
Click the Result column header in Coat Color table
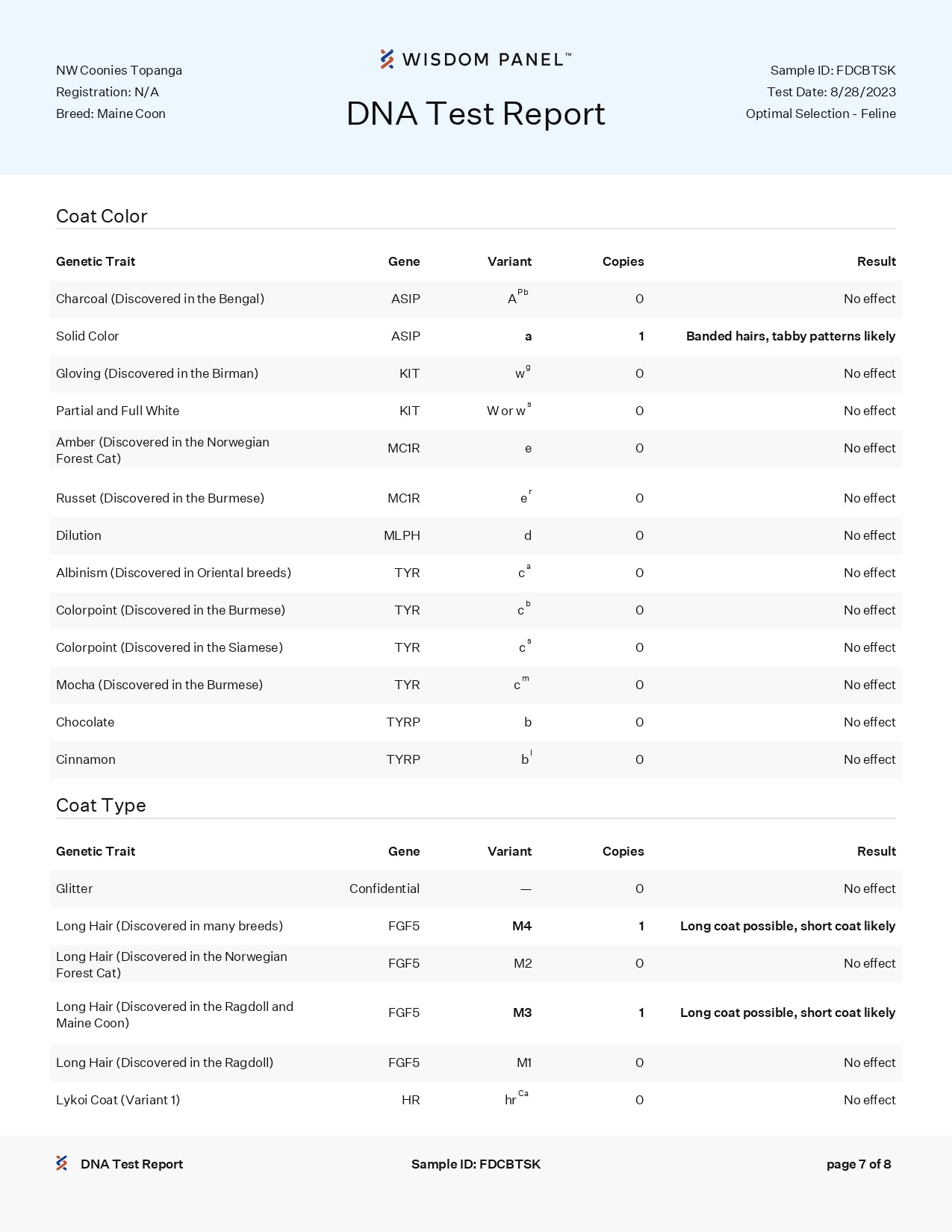pos(876,261)
